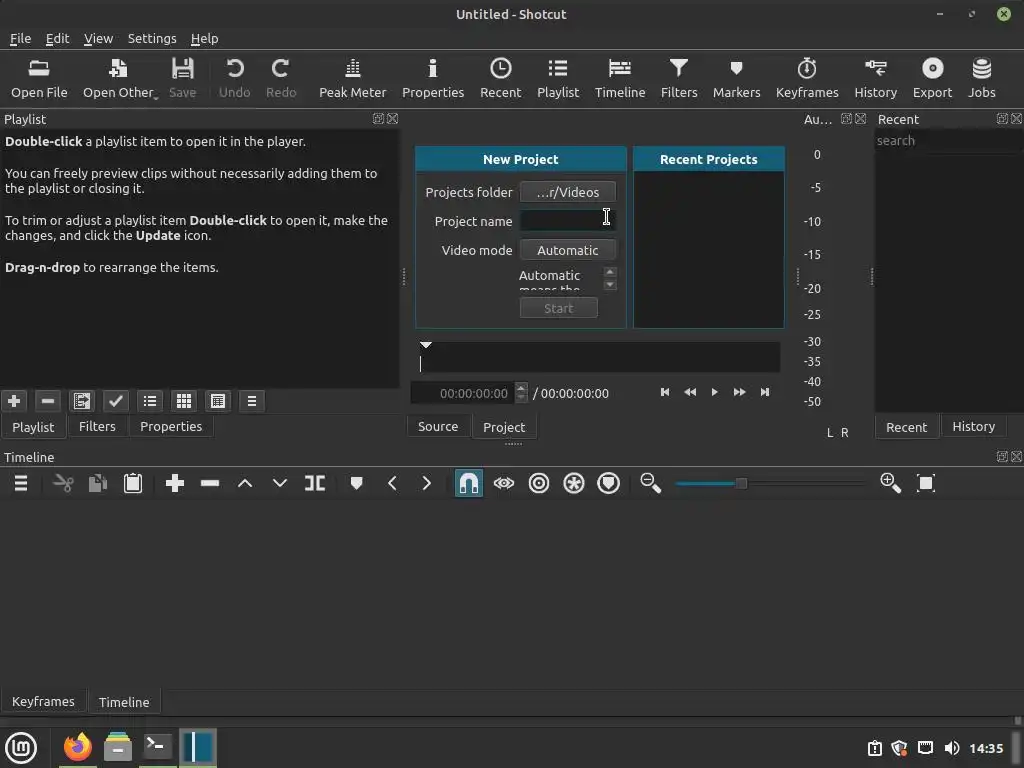Switch to the History tab in right panel
The height and width of the screenshot is (768, 1024).
point(973,426)
